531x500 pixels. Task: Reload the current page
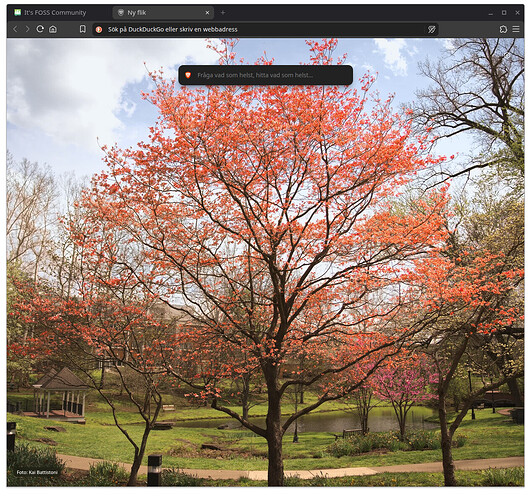40,29
